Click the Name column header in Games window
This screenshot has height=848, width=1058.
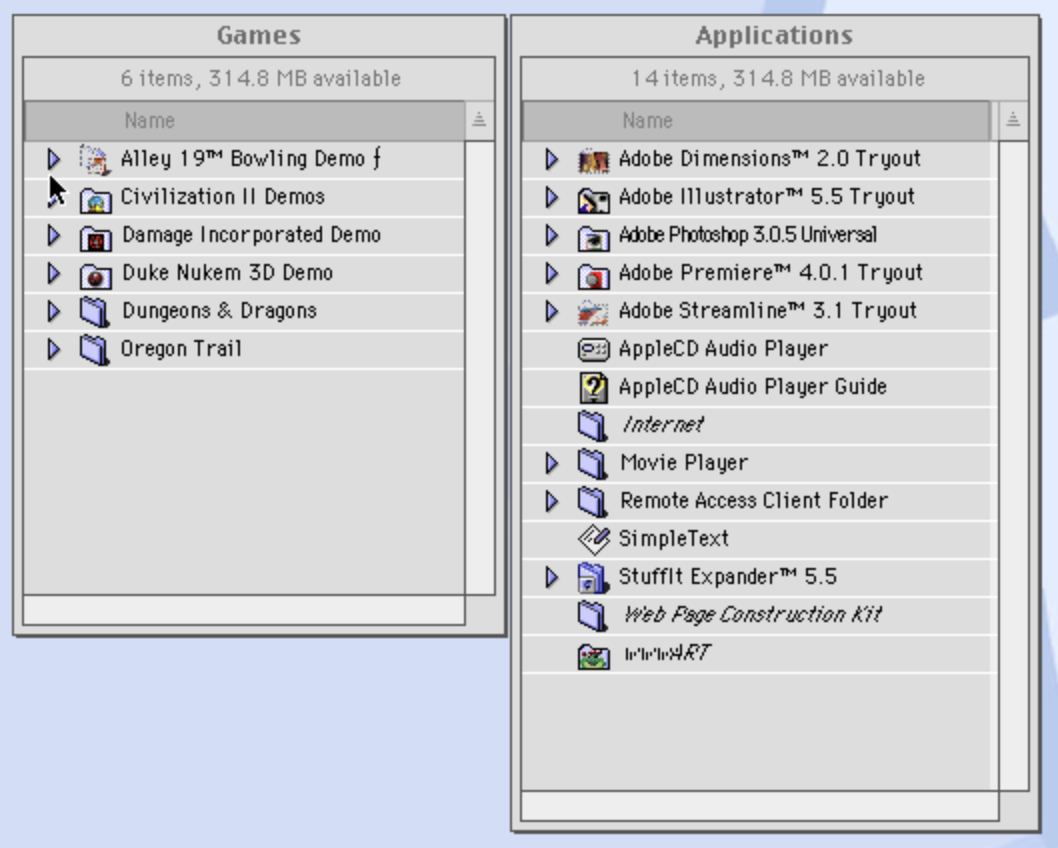pyautogui.click(x=244, y=121)
